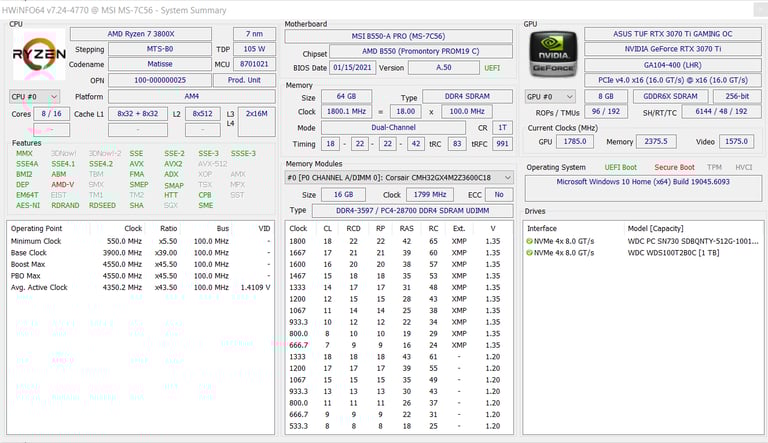Click the L2 cache value 8x512

[202, 114]
